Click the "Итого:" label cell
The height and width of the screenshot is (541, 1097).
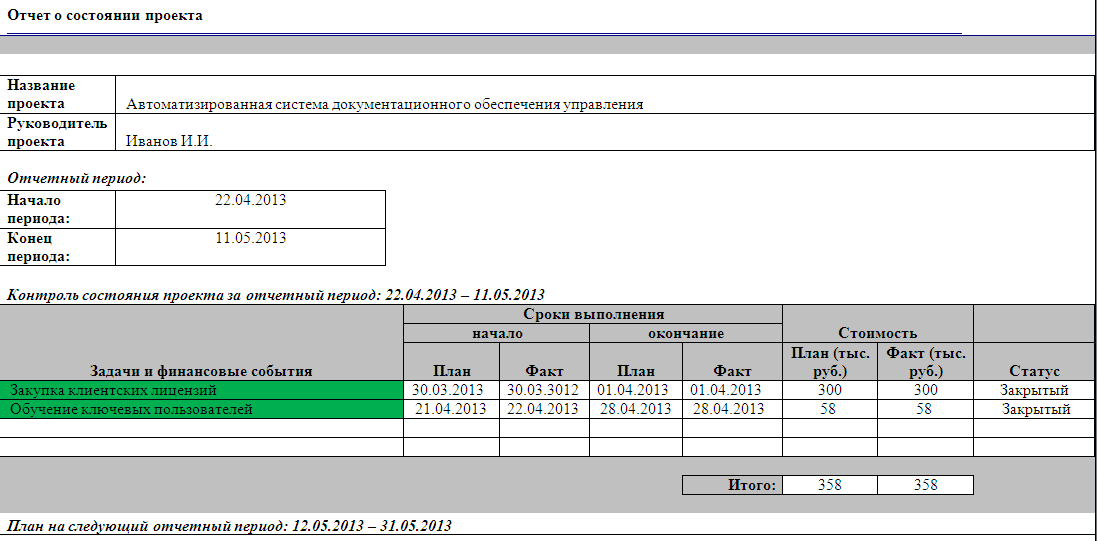click(x=732, y=485)
